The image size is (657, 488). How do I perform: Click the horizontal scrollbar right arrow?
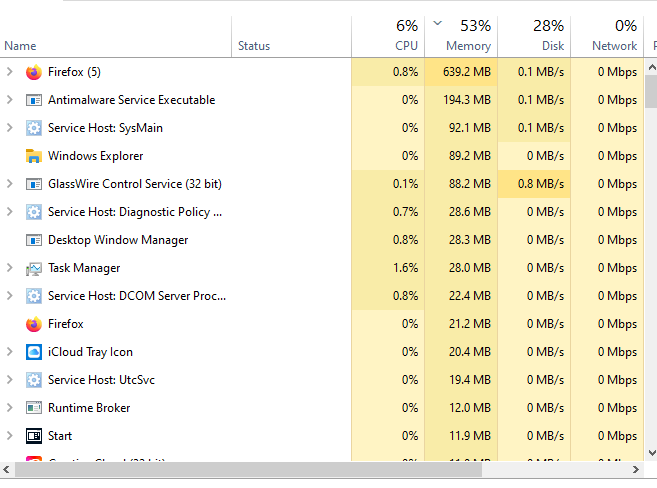coord(636,470)
